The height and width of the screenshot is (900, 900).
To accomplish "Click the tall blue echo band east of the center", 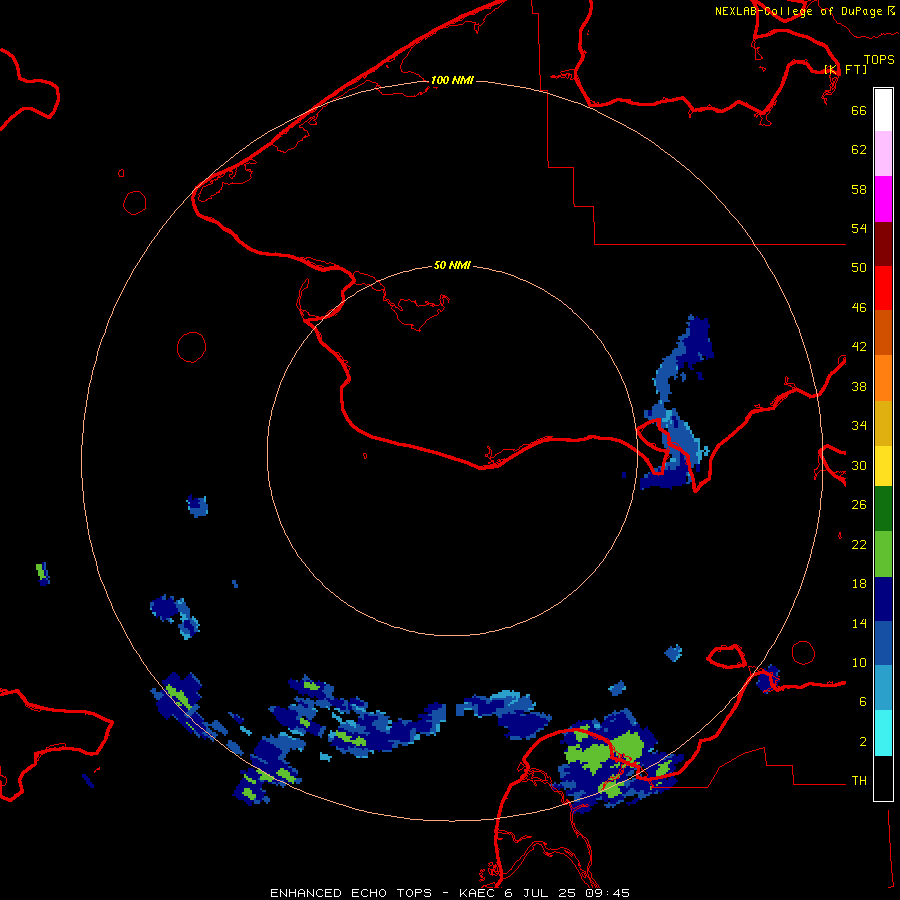I will coord(678,402).
